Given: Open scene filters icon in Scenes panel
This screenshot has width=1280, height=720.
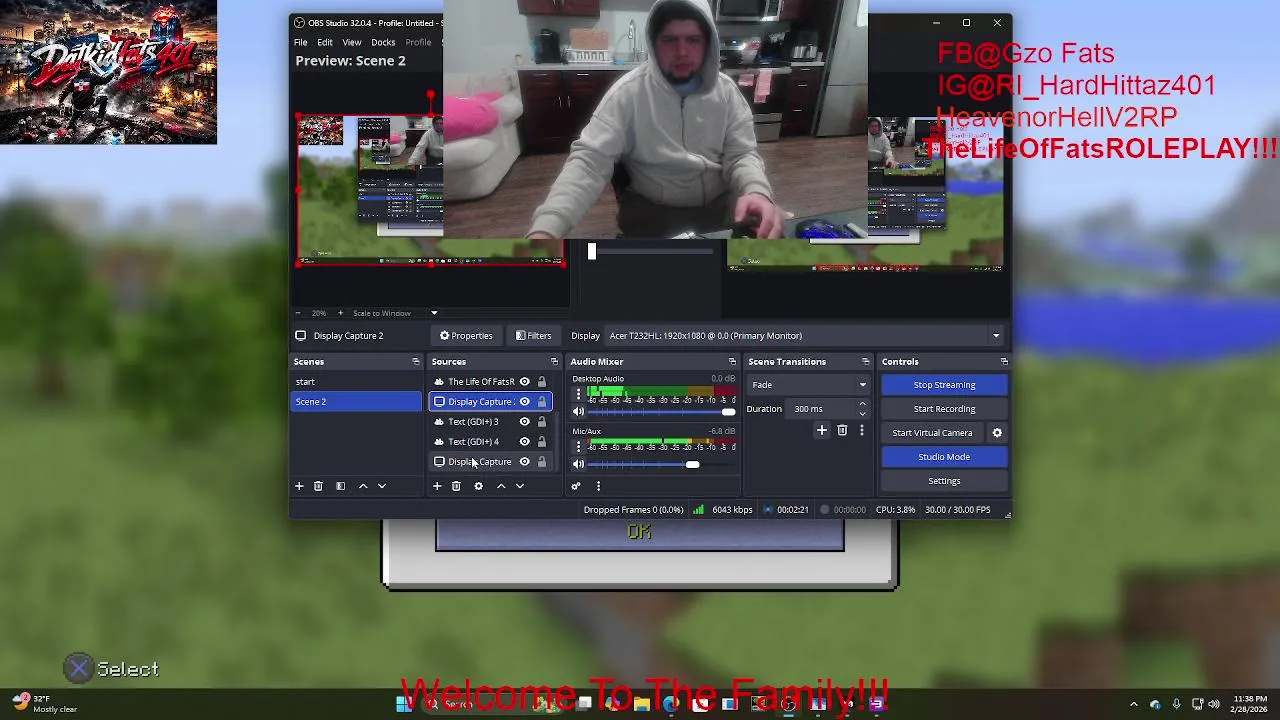Looking at the screenshot, I should tap(340, 486).
